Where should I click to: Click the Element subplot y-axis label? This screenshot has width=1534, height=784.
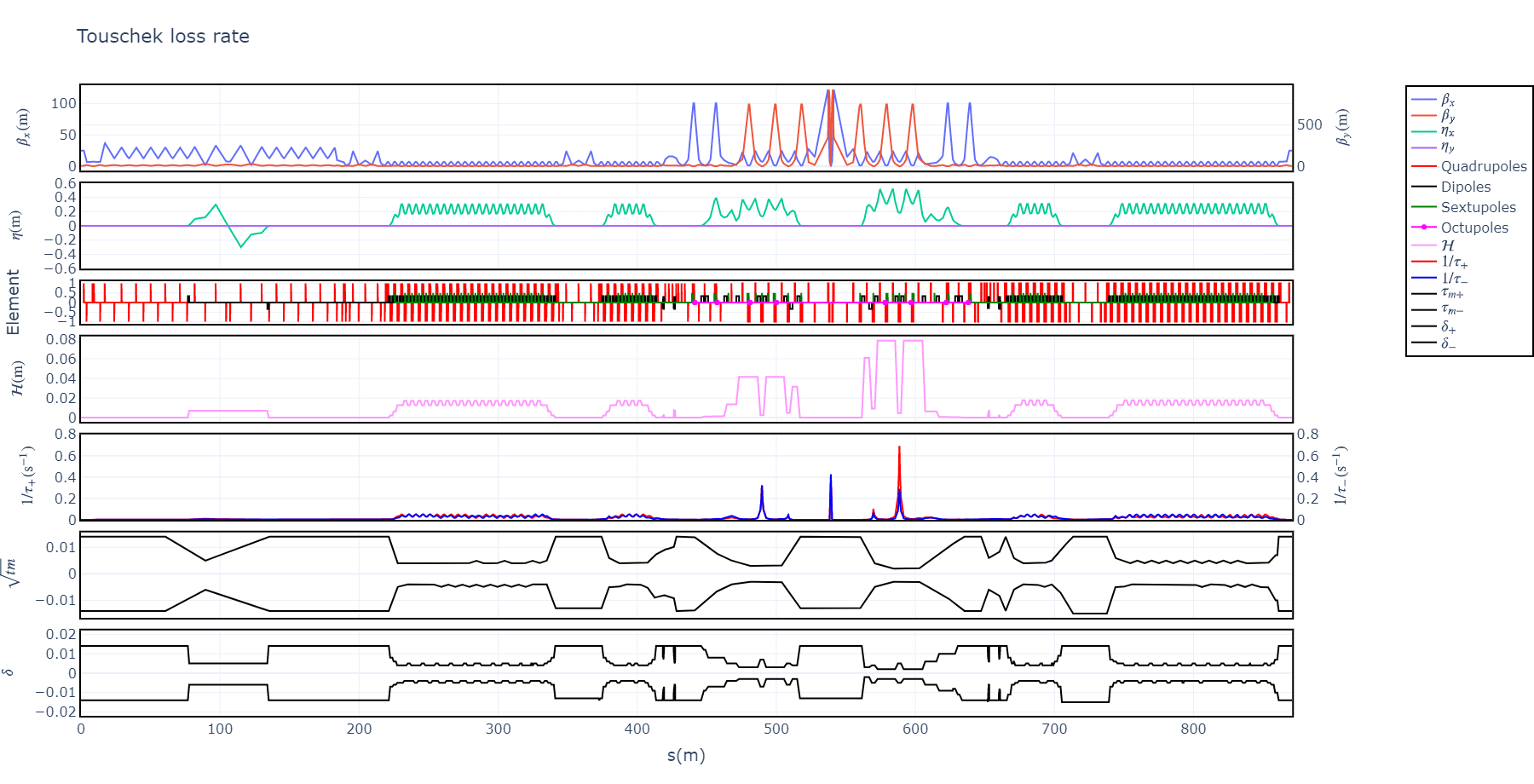coord(13,302)
